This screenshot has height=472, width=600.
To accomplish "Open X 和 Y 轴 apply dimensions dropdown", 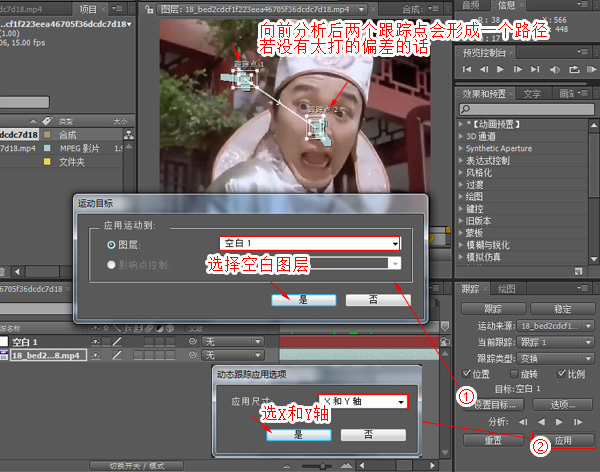I will (363, 402).
